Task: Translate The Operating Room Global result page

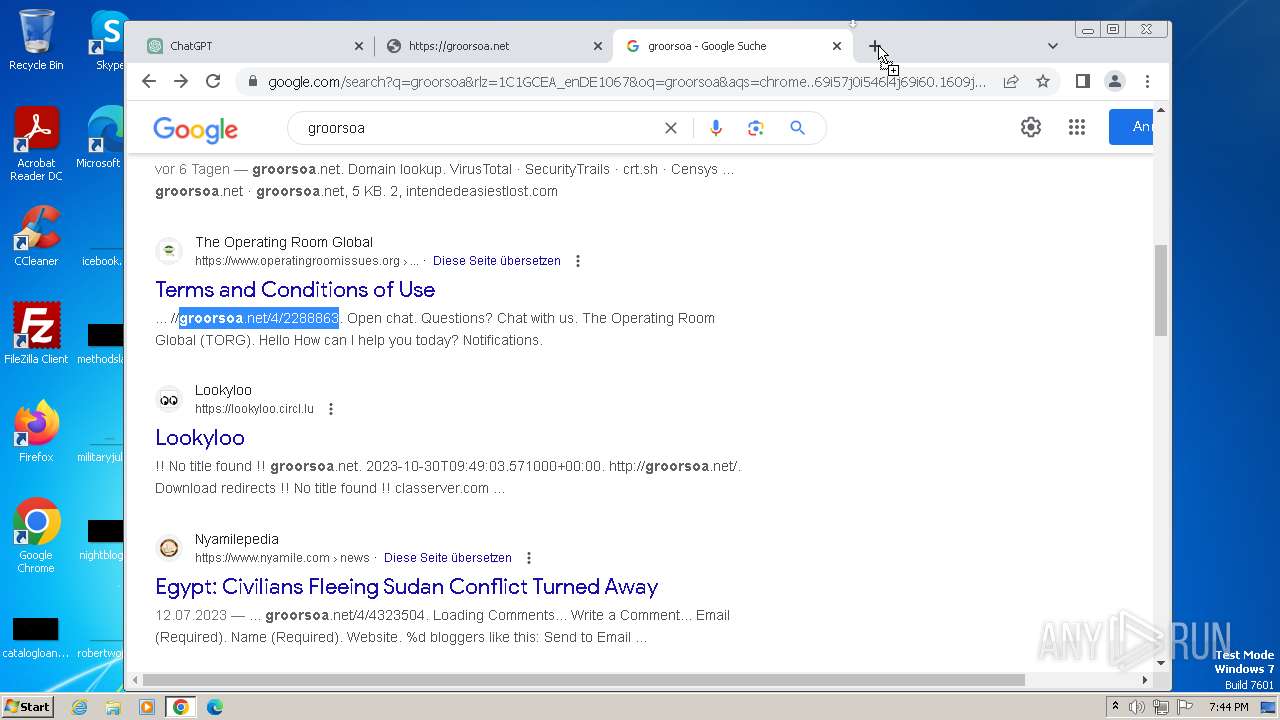Action: pos(497,261)
